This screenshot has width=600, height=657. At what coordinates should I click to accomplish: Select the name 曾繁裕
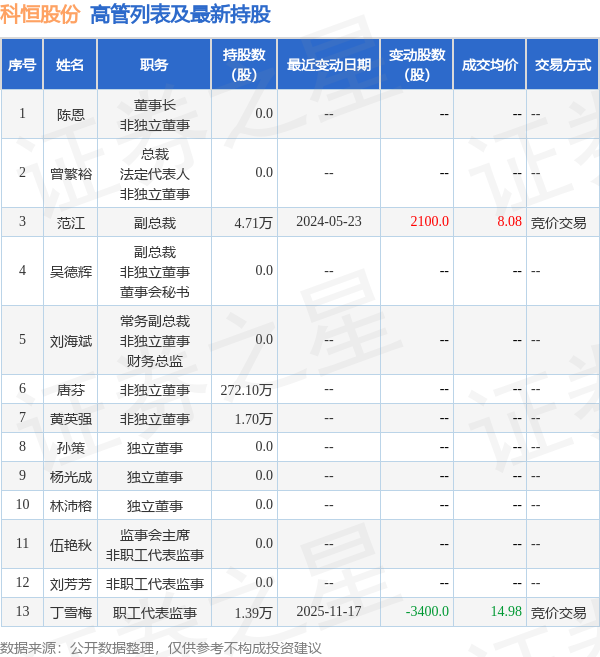pyautogui.click(x=71, y=173)
